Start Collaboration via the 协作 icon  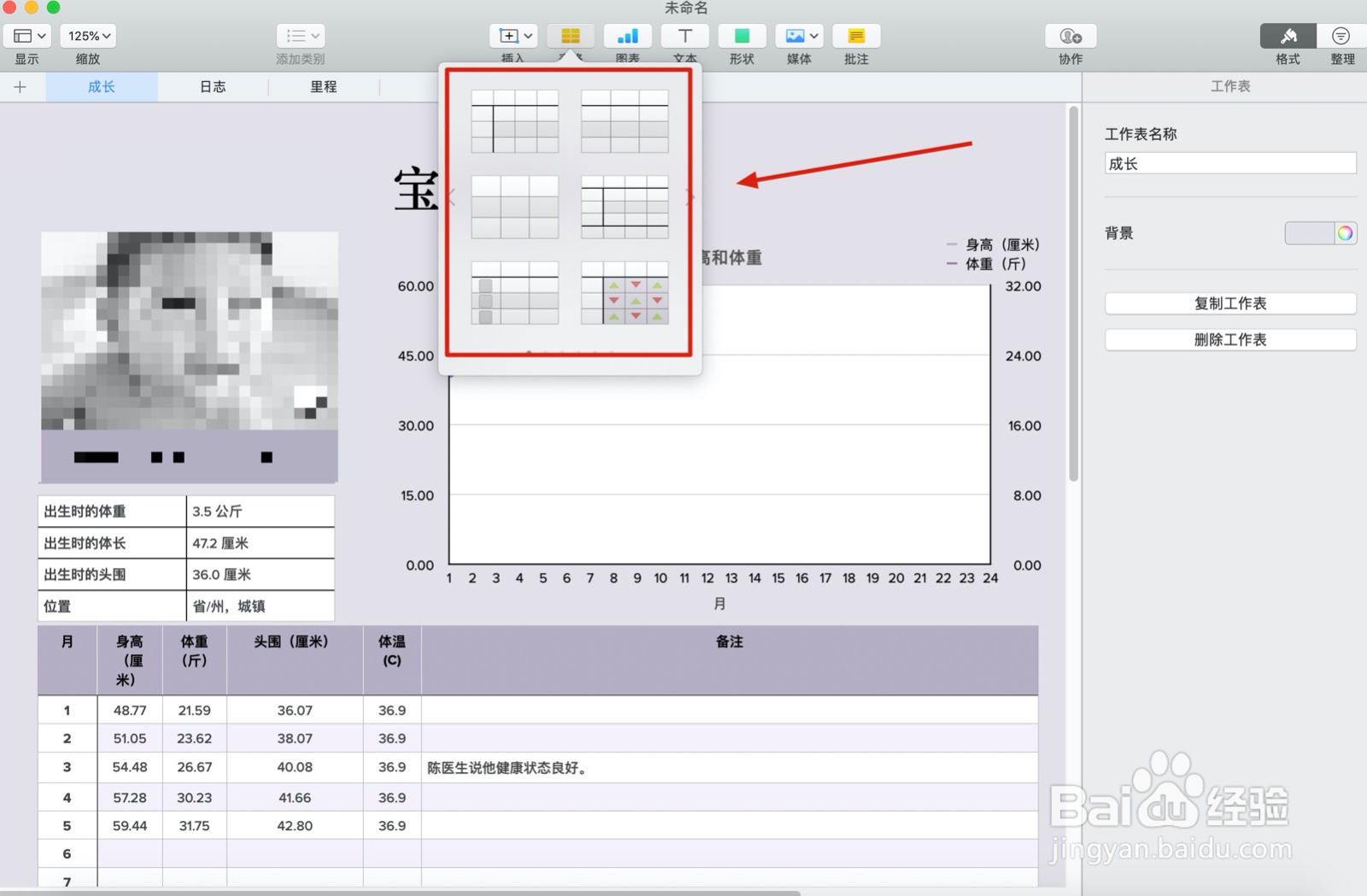coord(1069,36)
